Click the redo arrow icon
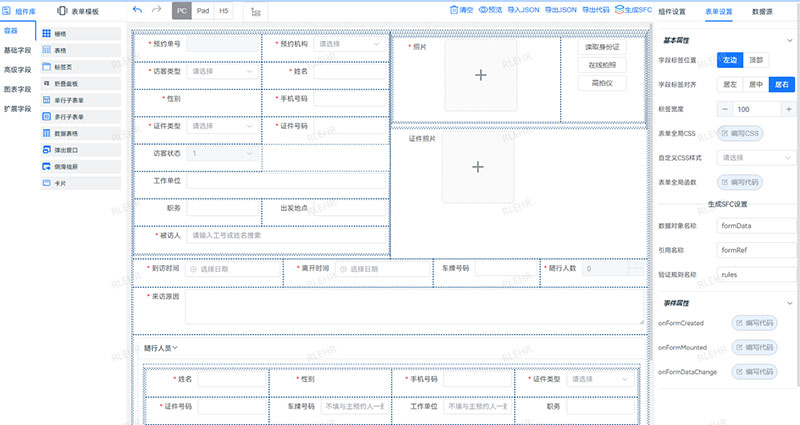 coord(157,10)
